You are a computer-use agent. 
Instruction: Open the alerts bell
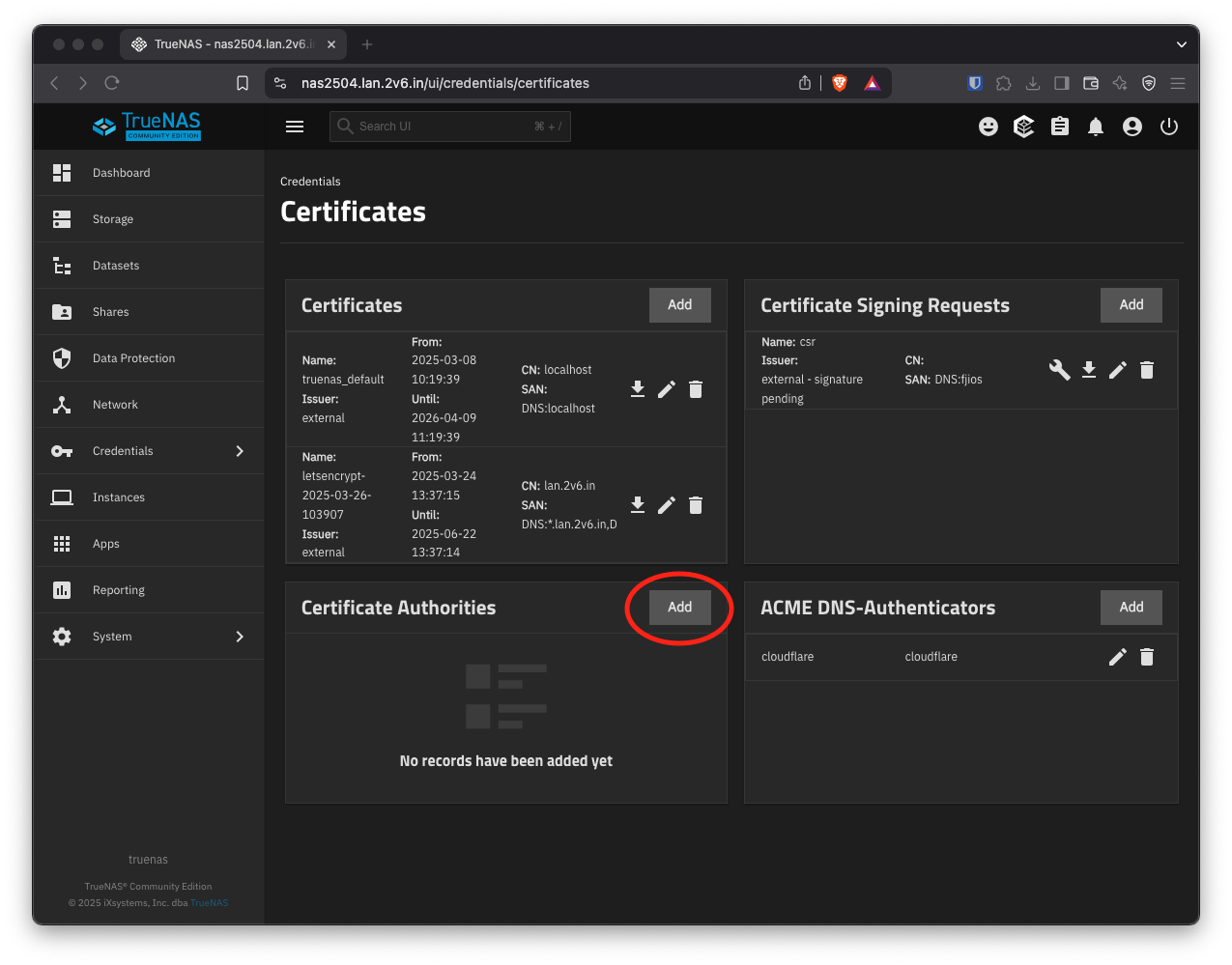coord(1096,127)
